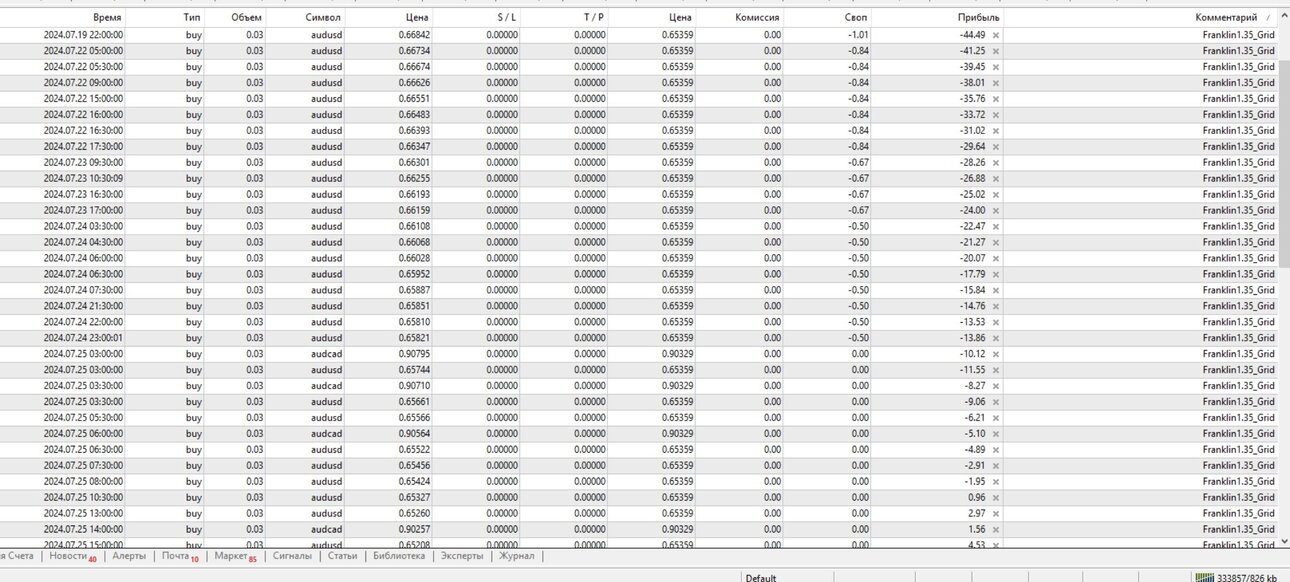Close the order with profit -25.02

[x=995, y=195]
